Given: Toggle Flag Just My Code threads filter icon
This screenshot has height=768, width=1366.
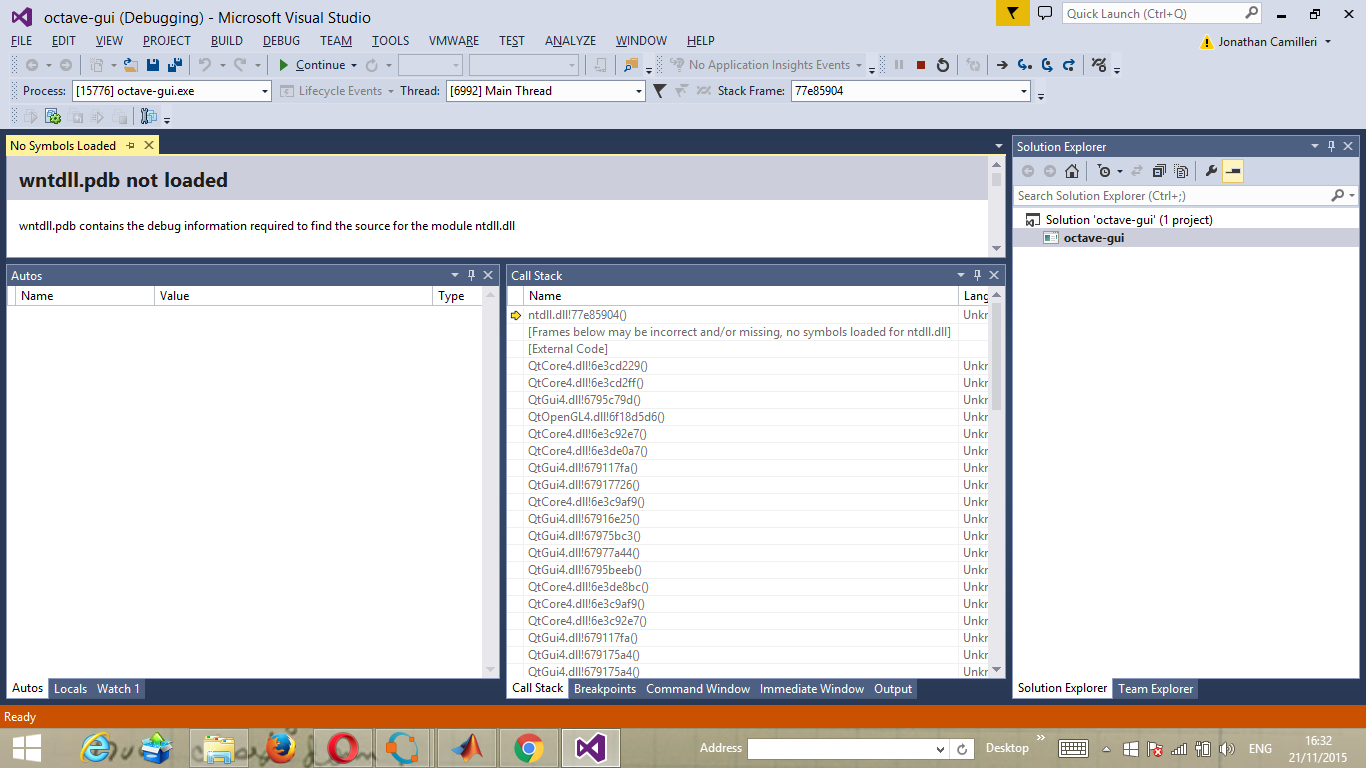Looking at the screenshot, I should pyautogui.click(x=659, y=91).
